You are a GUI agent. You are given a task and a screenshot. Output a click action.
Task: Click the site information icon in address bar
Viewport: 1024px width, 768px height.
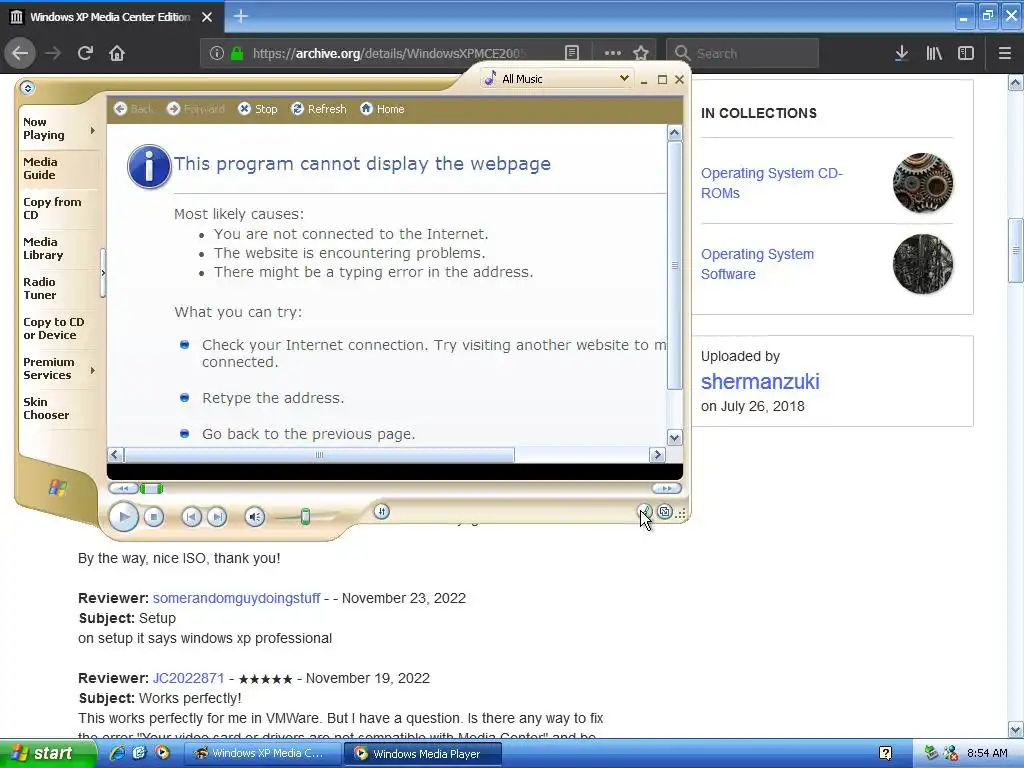coord(217,54)
